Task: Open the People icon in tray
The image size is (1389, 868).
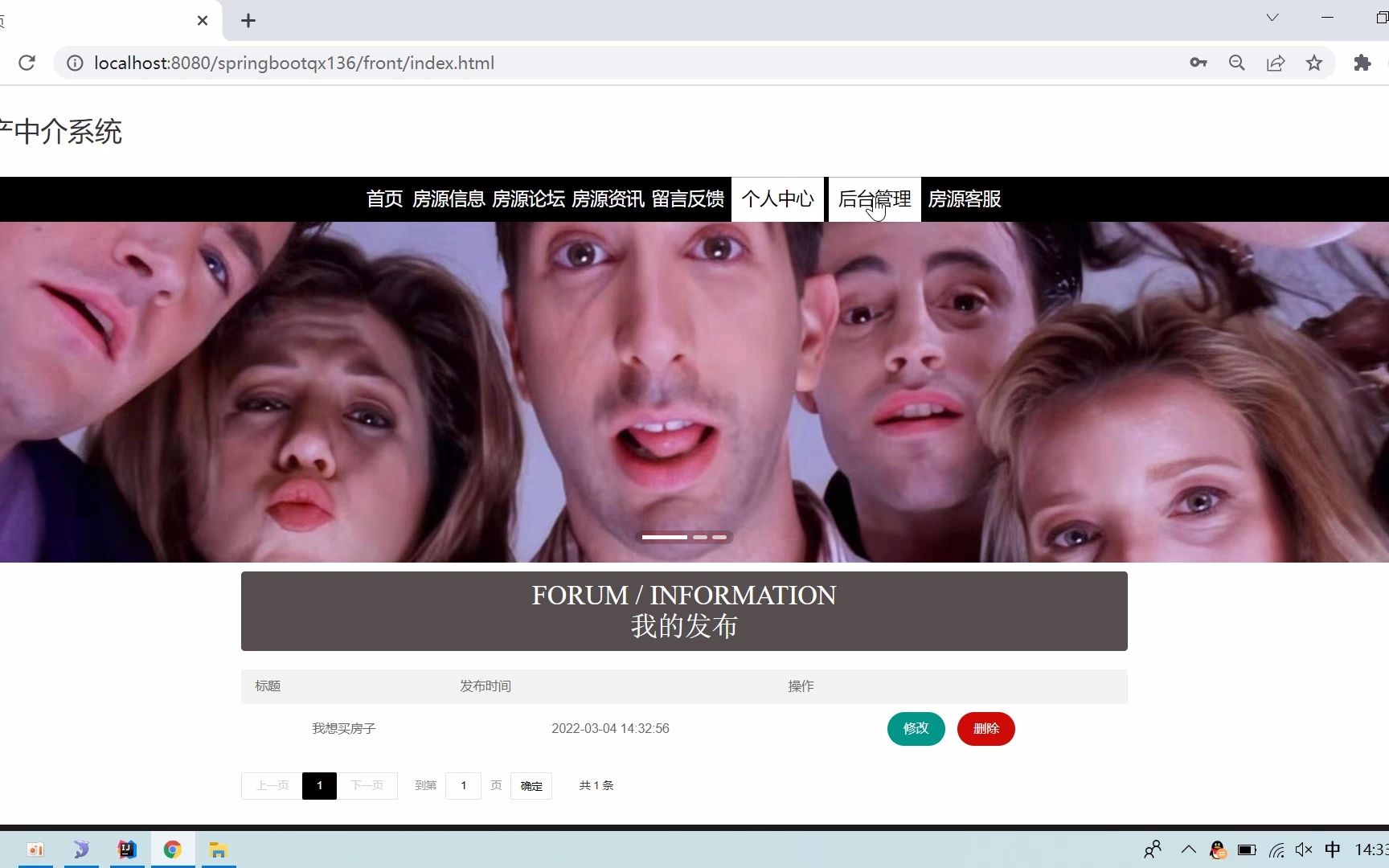Action: click(x=1153, y=850)
